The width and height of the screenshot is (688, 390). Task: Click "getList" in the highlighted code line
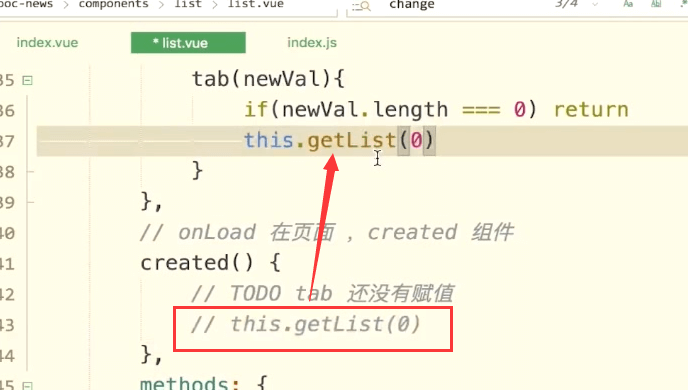coord(351,141)
